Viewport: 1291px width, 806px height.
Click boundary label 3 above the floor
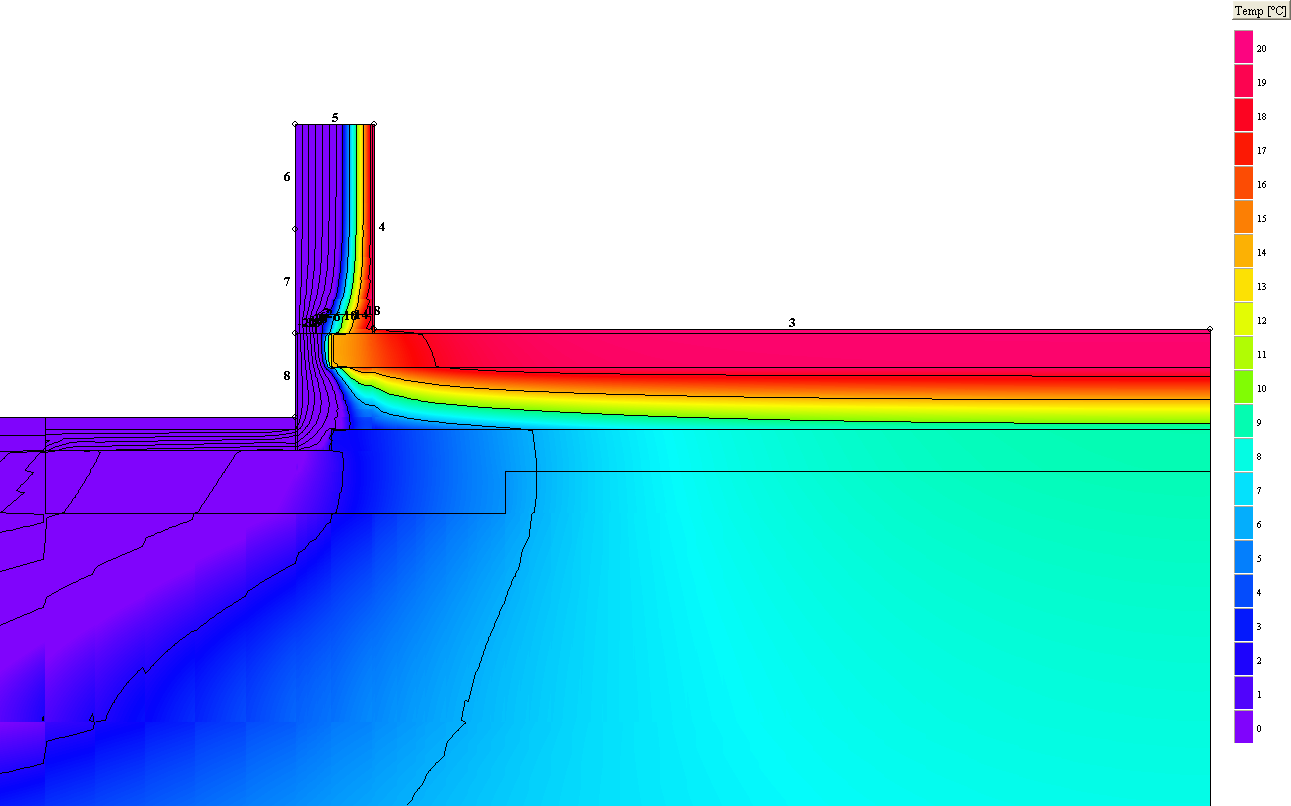pos(792,322)
